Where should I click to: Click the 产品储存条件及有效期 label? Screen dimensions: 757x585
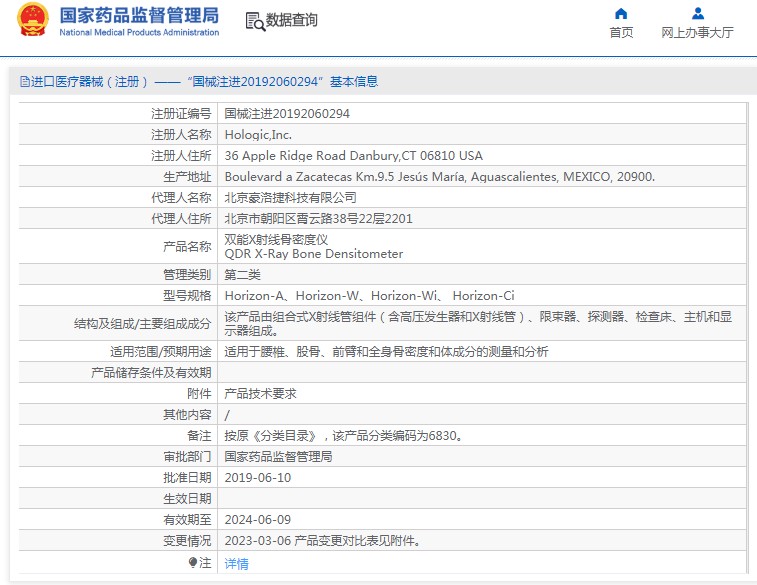coord(151,373)
